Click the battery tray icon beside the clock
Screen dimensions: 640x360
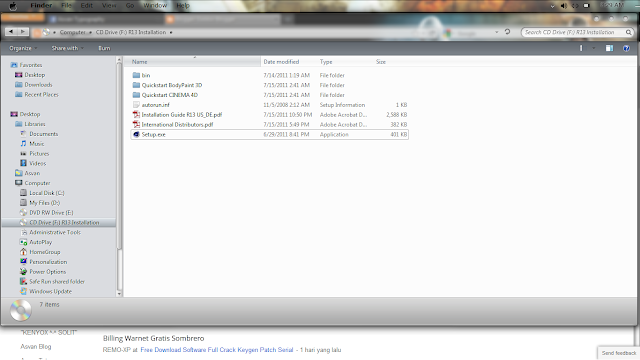587,6
